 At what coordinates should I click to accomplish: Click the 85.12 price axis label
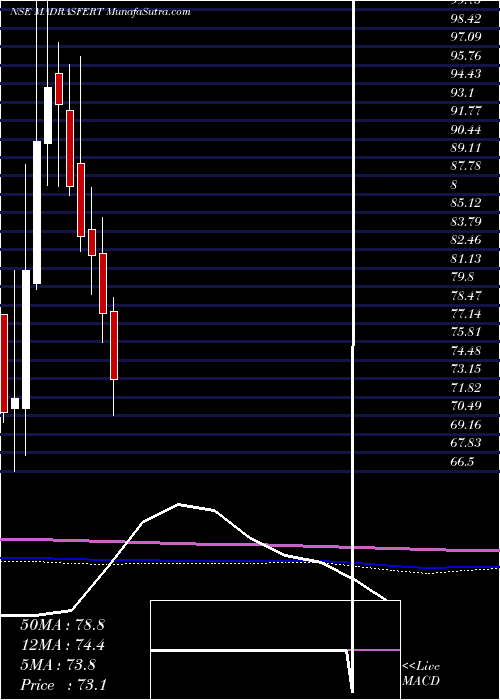pyautogui.click(x=466, y=203)
